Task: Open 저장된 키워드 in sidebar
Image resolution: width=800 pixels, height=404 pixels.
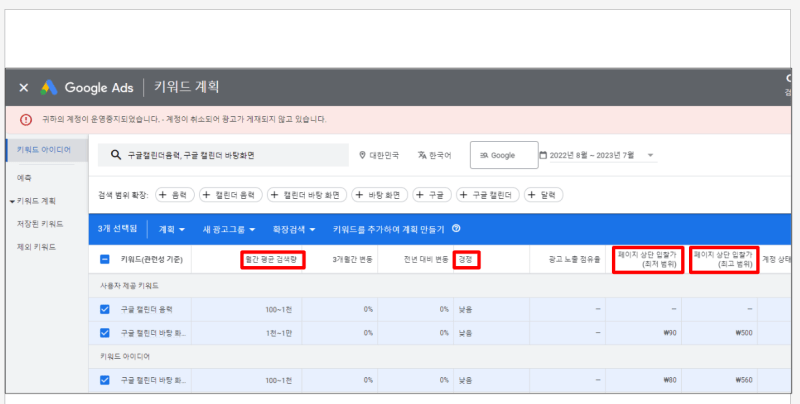Action: point(40,224)
